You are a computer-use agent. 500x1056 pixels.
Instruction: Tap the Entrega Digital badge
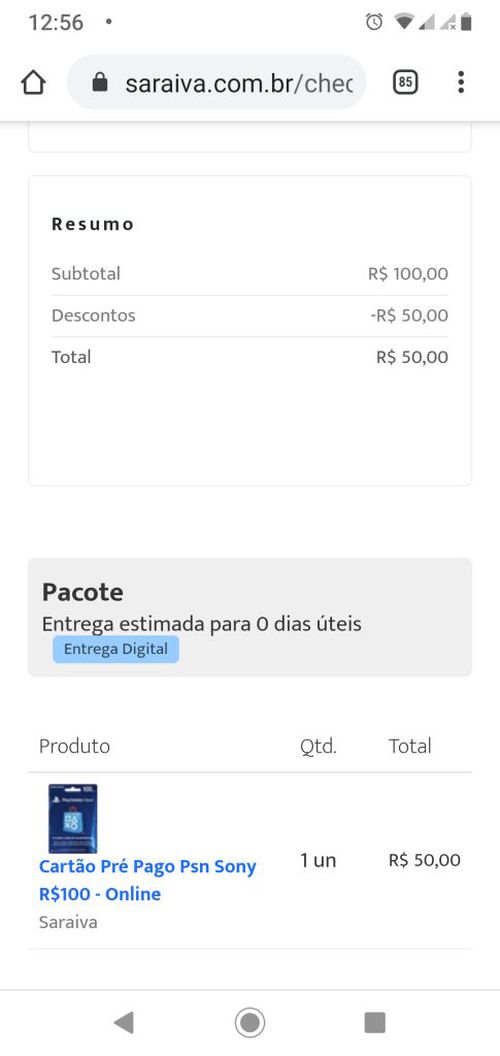tap(116, 649)
